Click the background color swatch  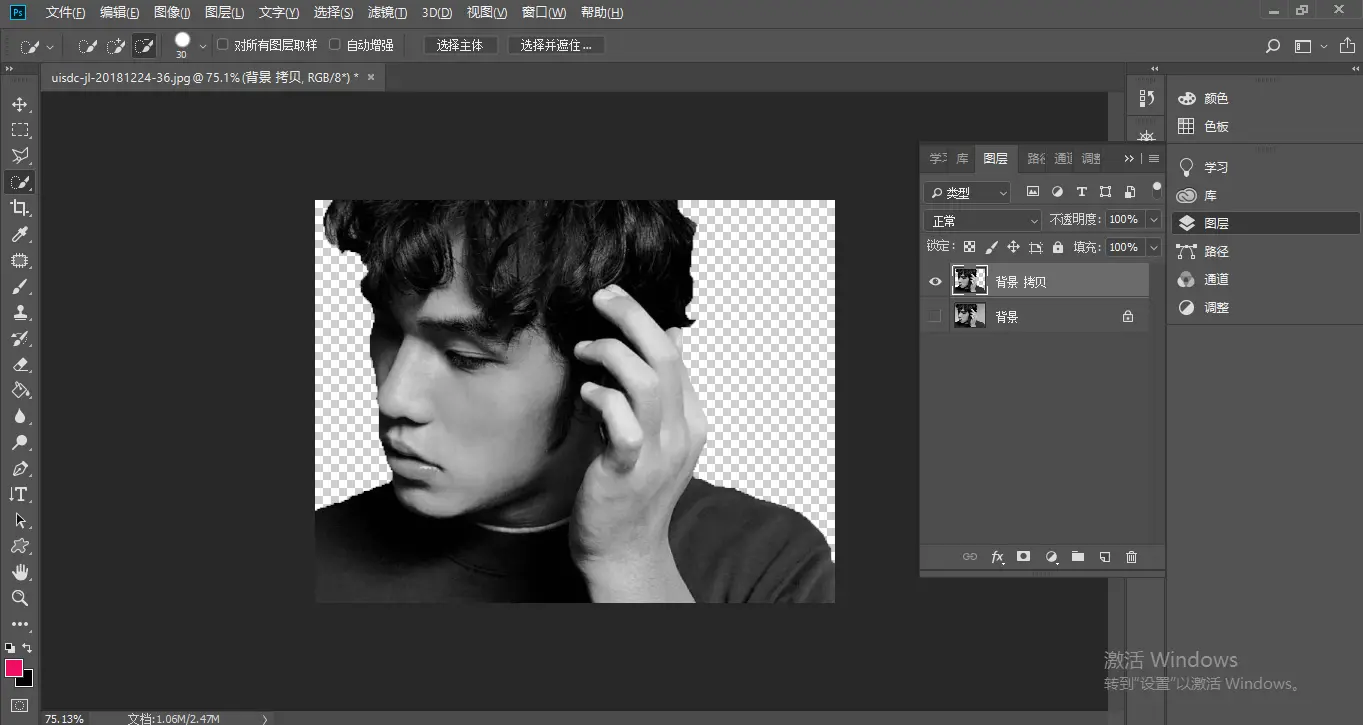(x=26, y=680)
